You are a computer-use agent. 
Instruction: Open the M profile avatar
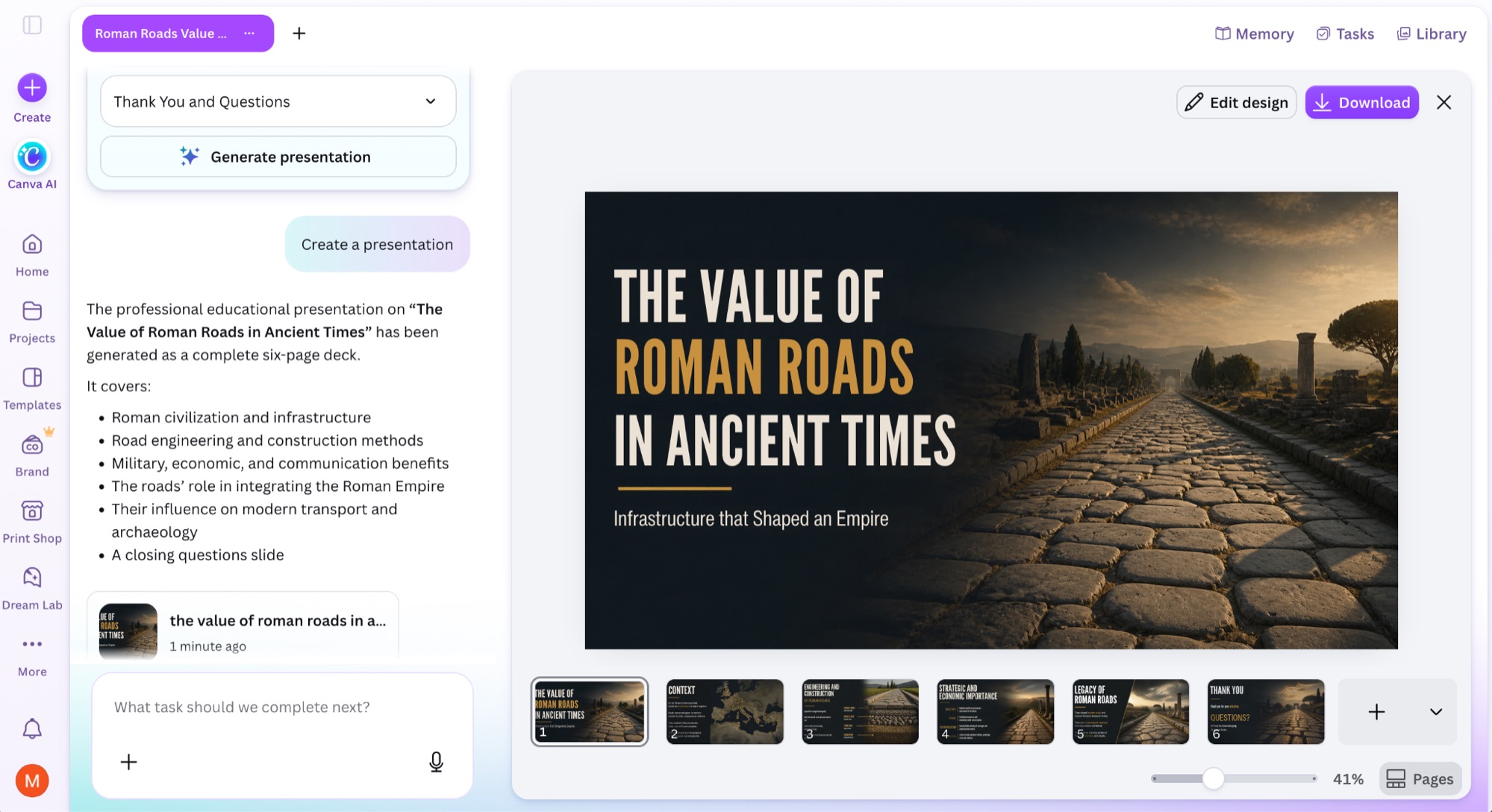pos(32,781)
